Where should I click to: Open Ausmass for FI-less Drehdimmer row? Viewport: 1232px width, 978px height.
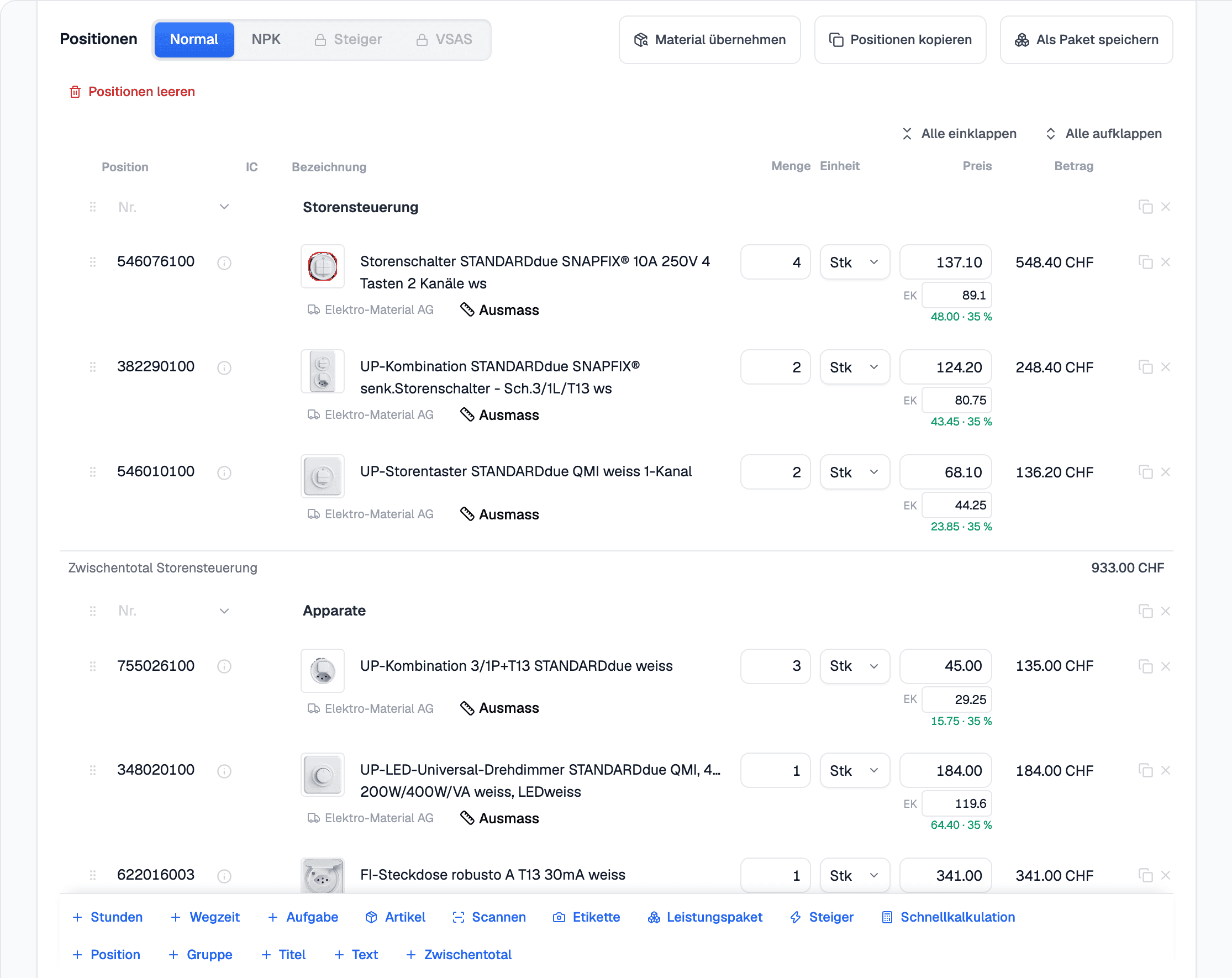pos(500,818)
